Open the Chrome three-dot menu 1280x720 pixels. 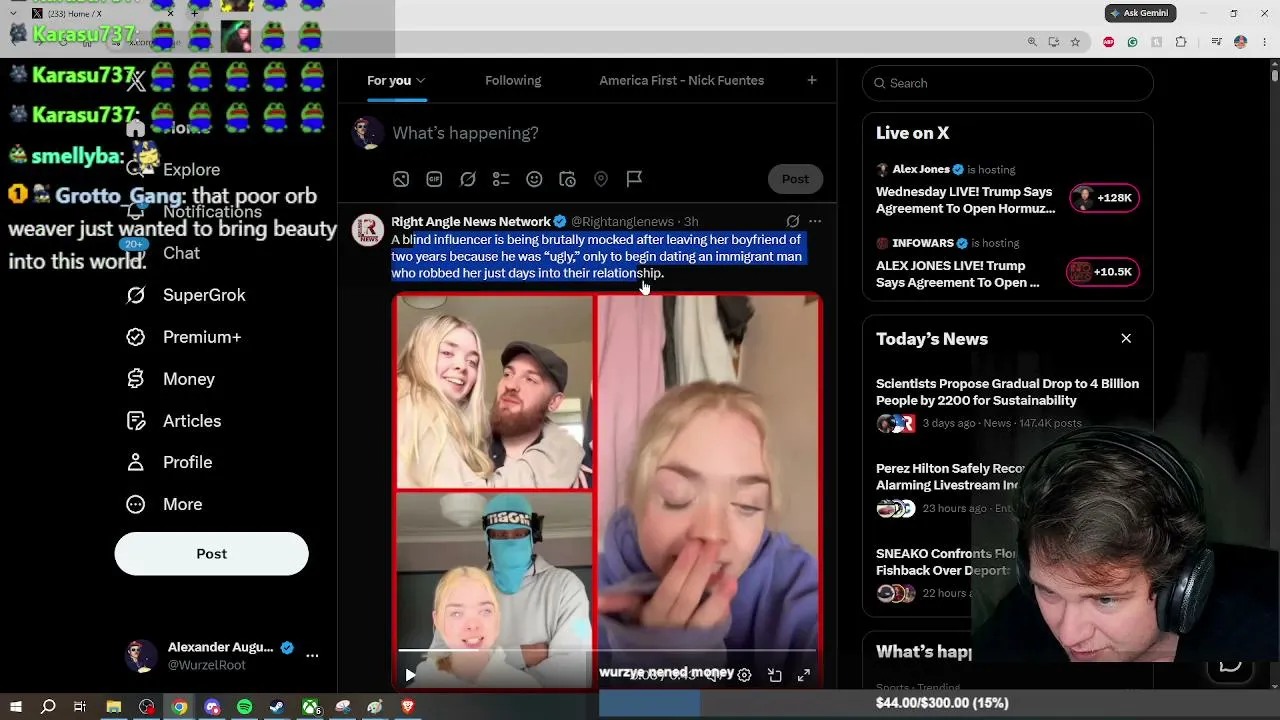click(x=1264, y=42)
